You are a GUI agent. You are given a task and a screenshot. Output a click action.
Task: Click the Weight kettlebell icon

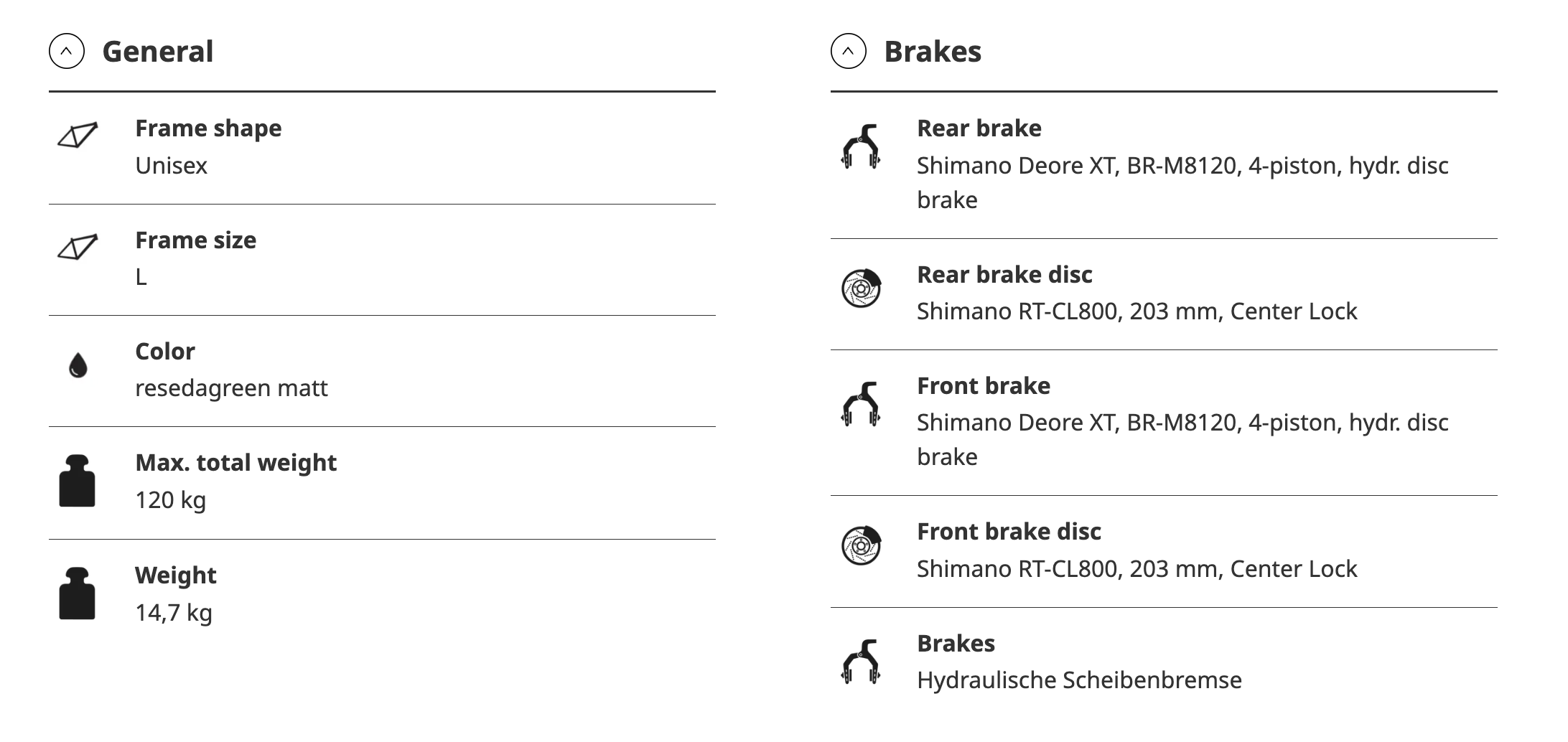pos(77,593)
